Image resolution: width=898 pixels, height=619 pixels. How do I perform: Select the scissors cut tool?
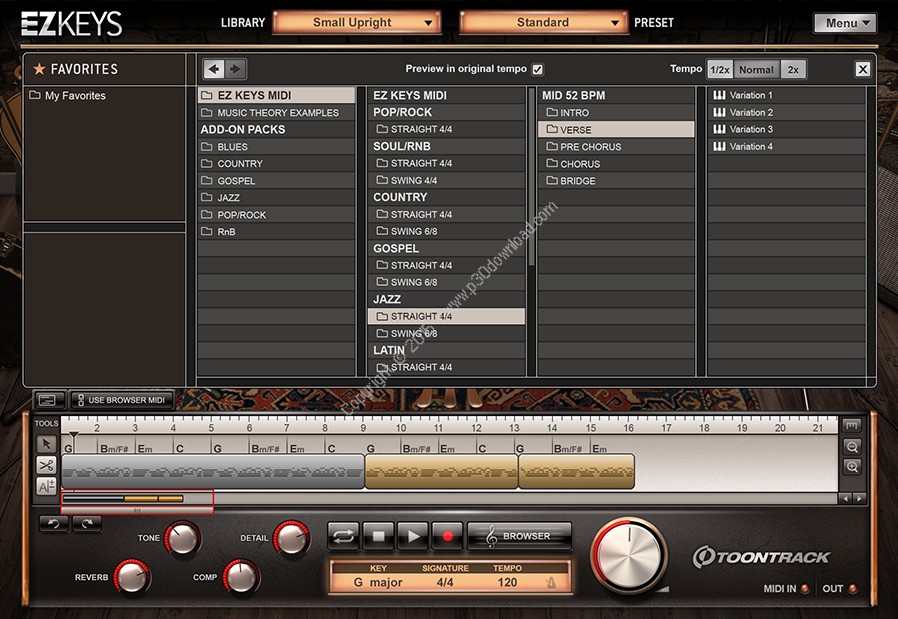click(46, 465)
